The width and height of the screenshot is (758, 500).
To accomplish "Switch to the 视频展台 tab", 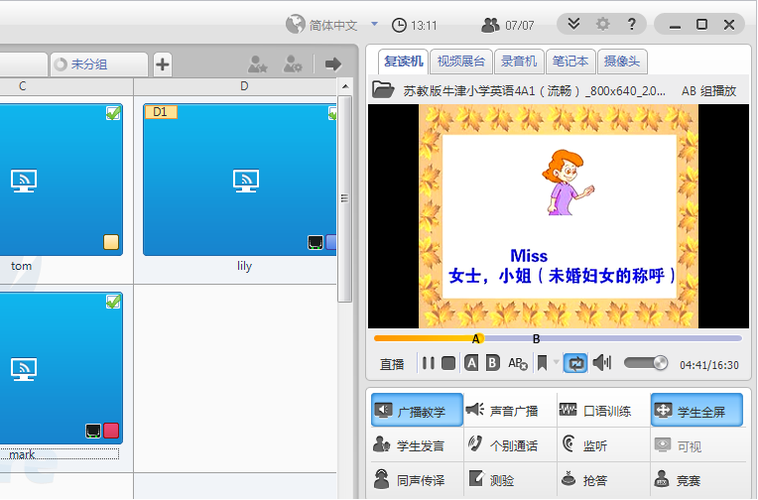I will point(461,61).
